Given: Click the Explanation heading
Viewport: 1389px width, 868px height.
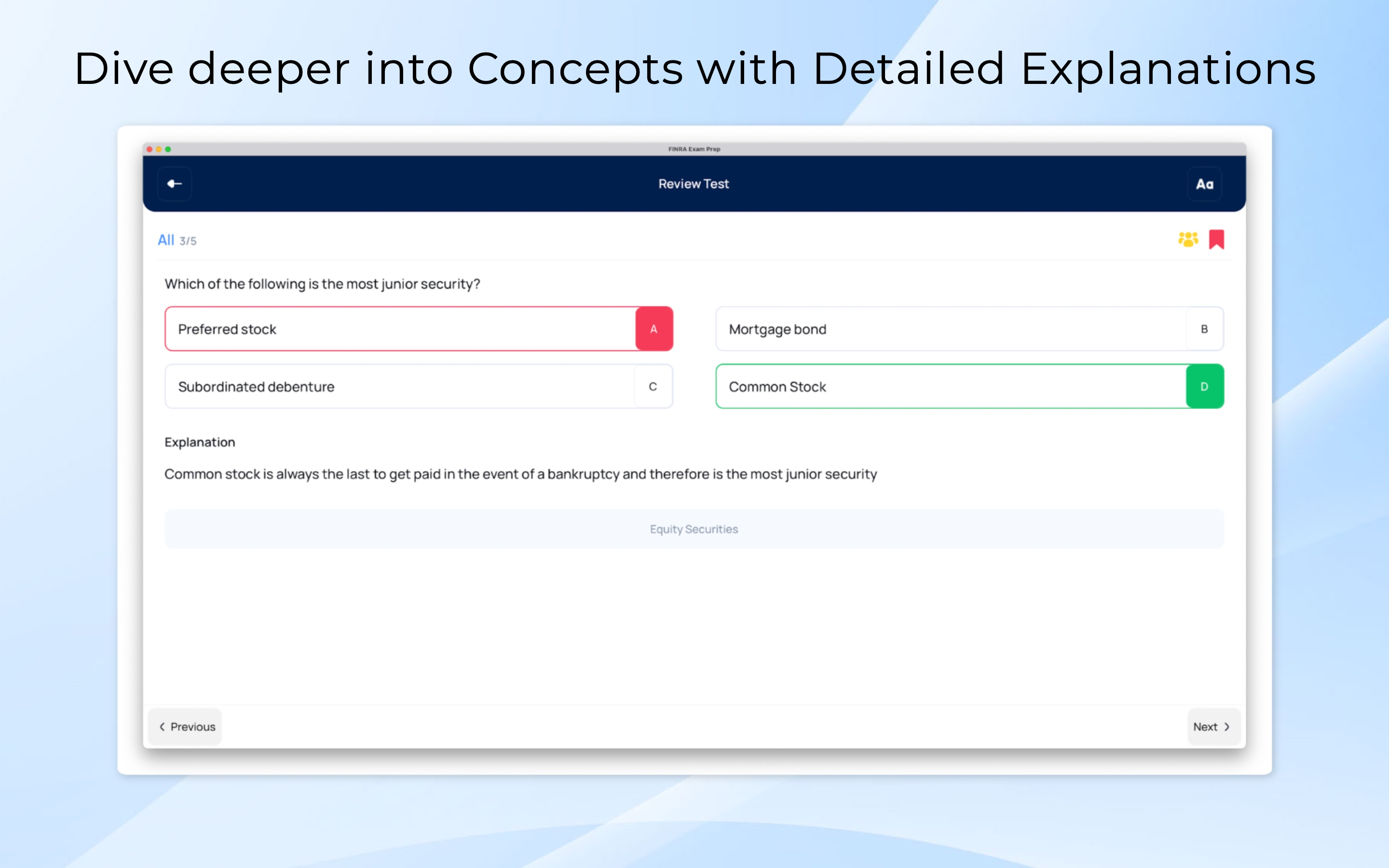Looking at the screenshot, I should [200, 442].
